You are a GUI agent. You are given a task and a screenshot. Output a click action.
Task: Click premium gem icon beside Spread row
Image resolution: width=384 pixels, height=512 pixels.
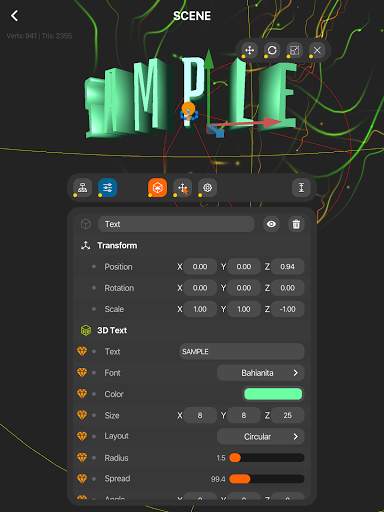(82, 479)
